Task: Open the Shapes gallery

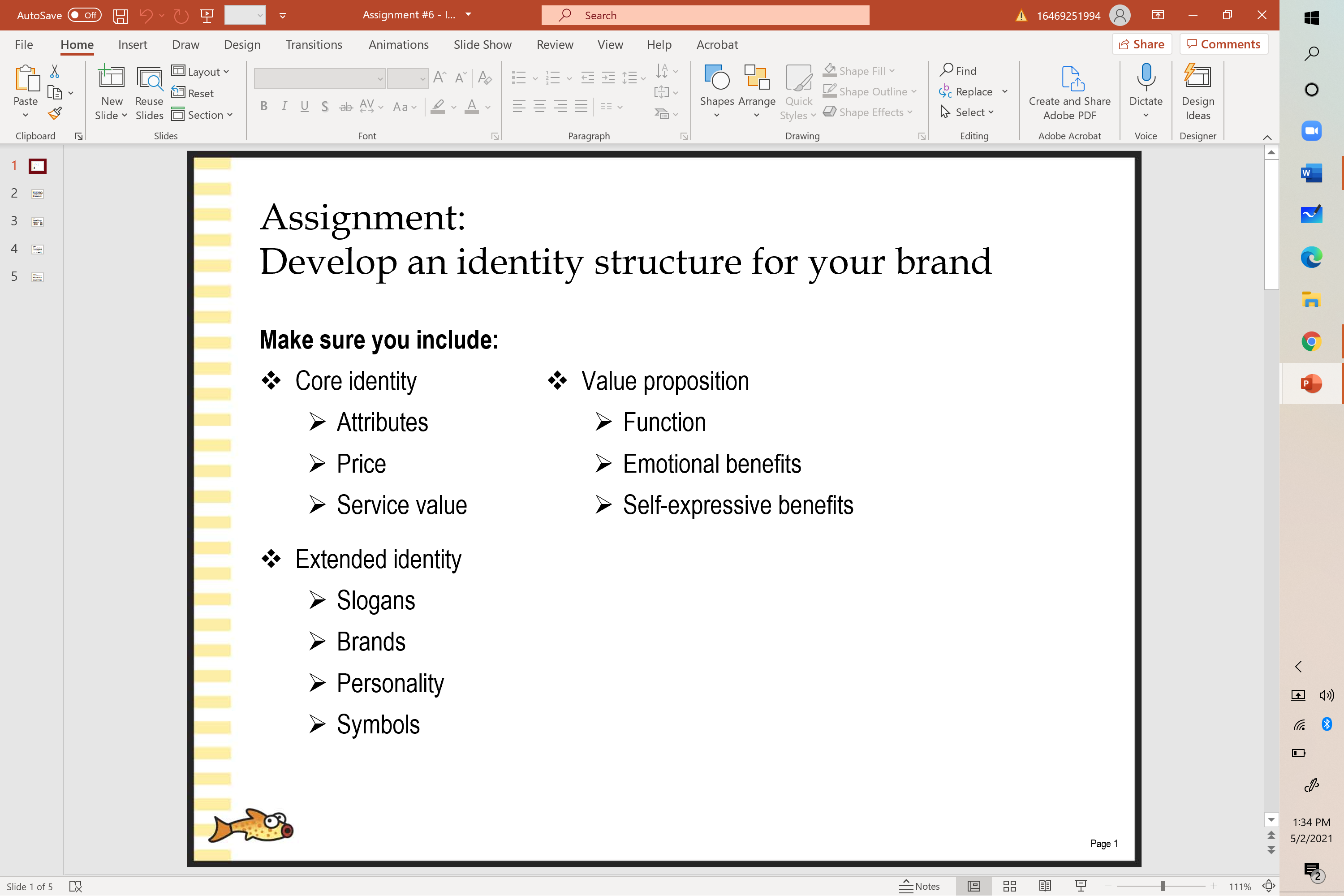Action: 716,92
